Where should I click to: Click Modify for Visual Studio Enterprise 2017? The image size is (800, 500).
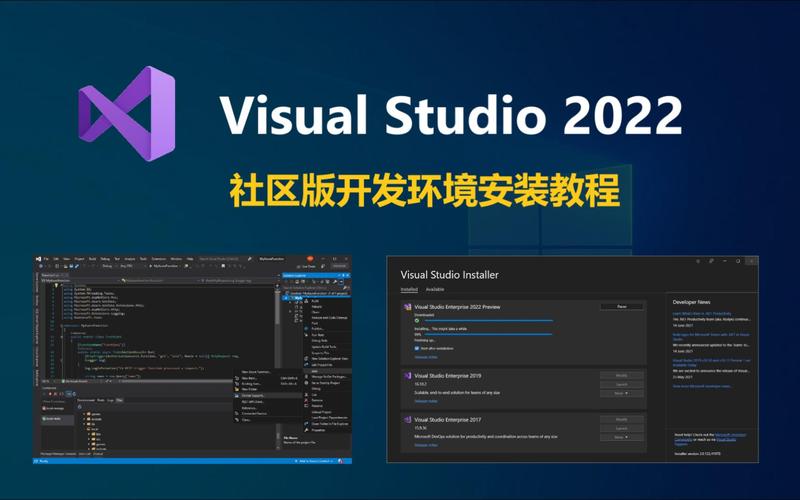pos(621,419)
